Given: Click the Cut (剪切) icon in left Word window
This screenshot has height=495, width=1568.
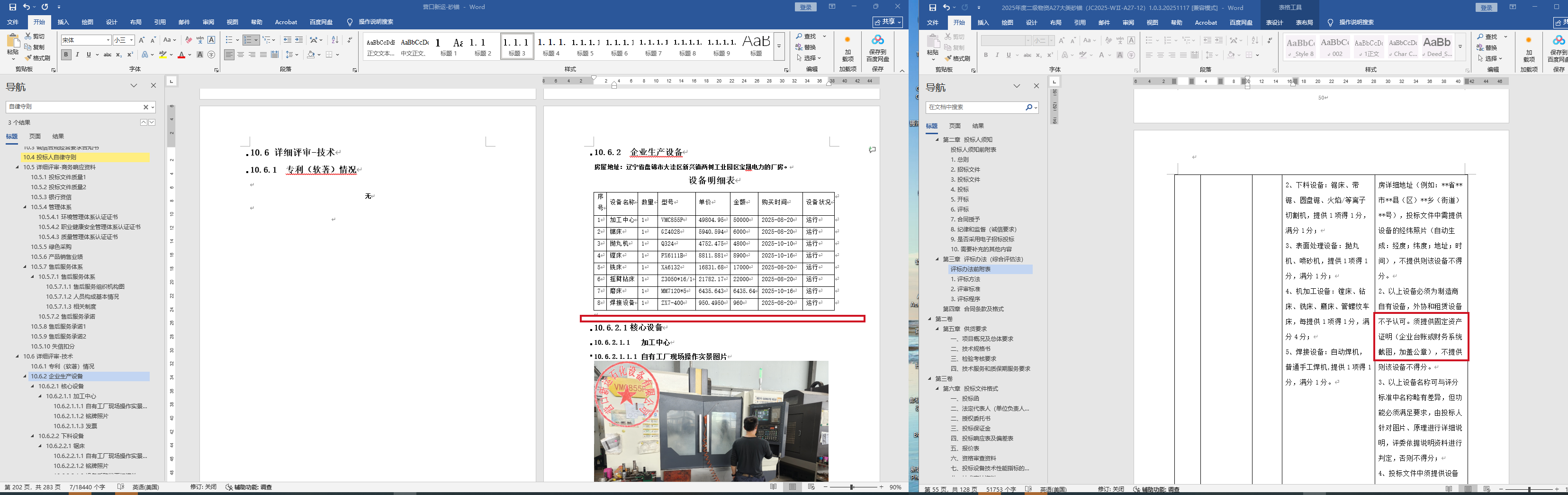Looking at the screenshot, I should coord(35,37).
